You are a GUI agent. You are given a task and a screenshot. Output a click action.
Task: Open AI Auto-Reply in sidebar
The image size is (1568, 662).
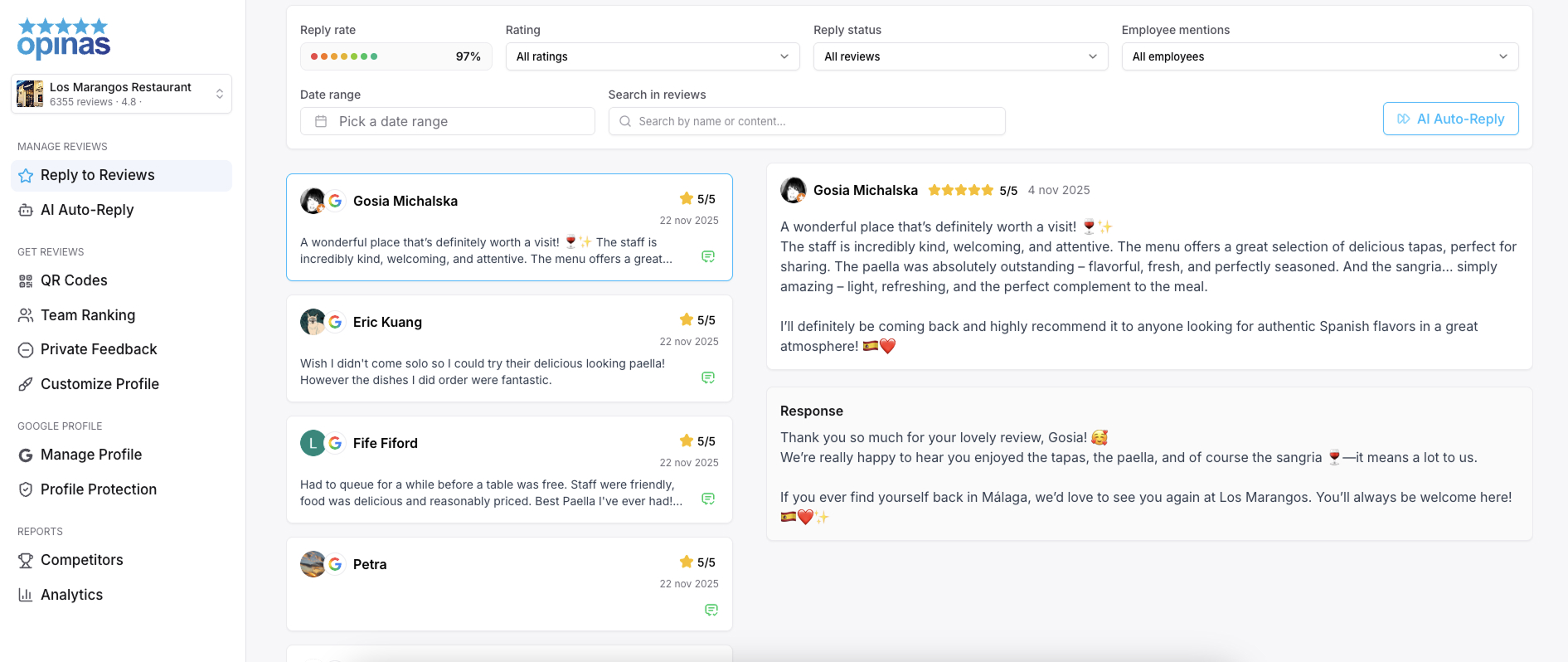[x=121, y=210]
